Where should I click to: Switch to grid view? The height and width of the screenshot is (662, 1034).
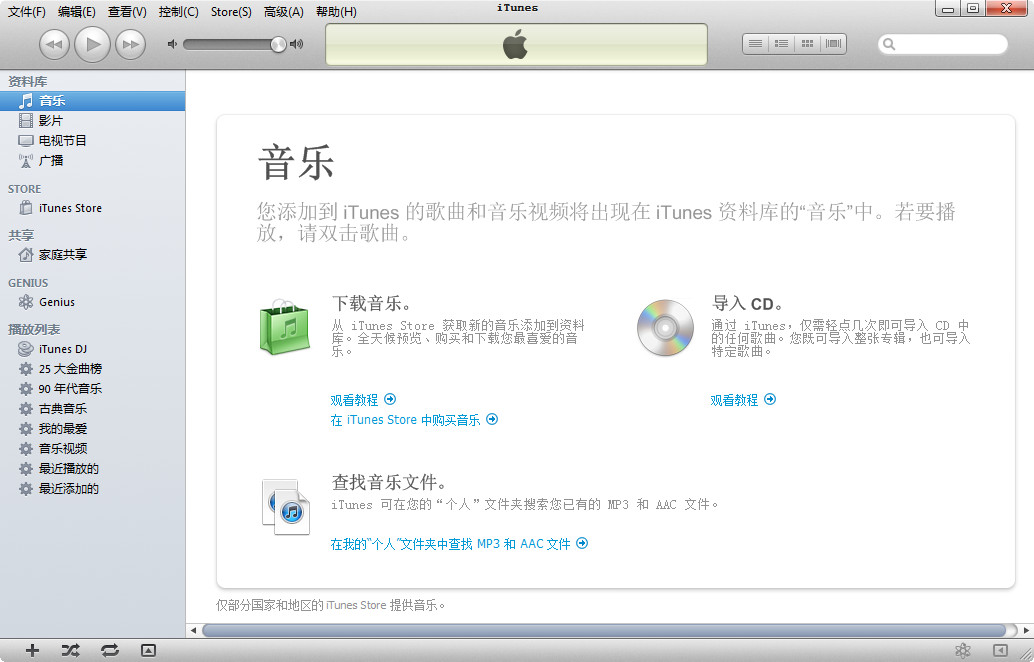[x=807, y=44]
